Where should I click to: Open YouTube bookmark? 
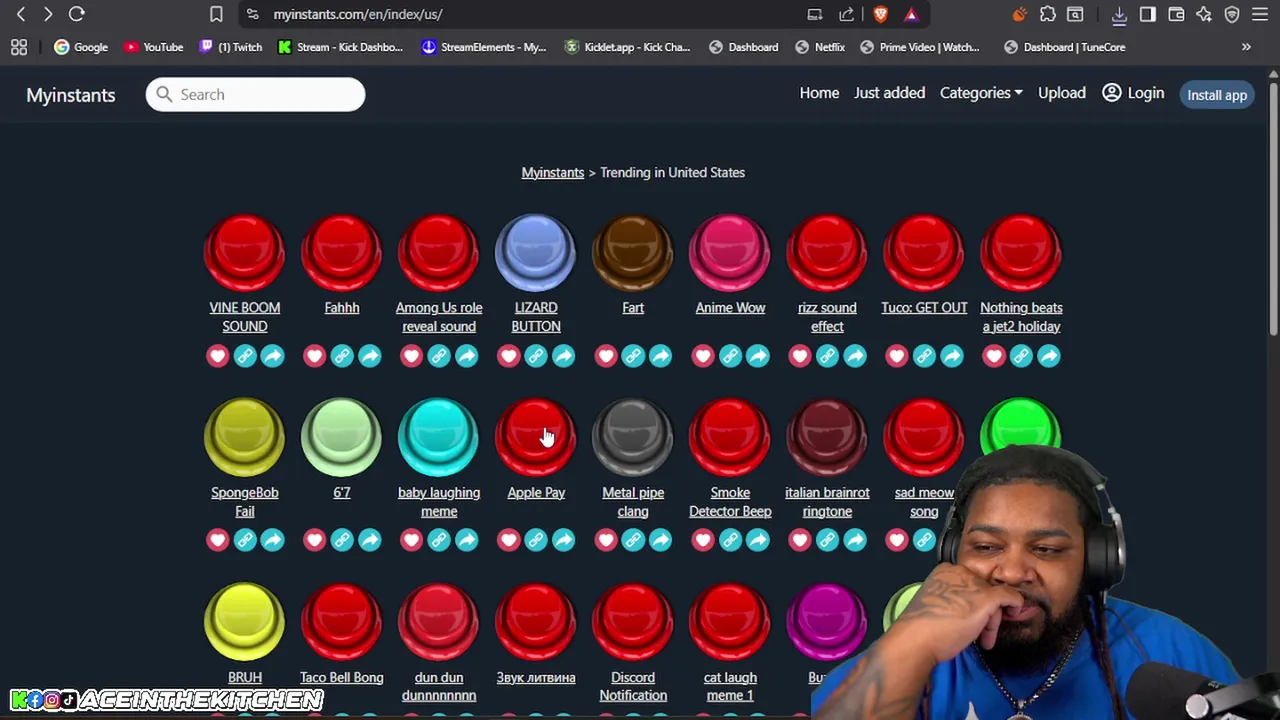[153, 47]
